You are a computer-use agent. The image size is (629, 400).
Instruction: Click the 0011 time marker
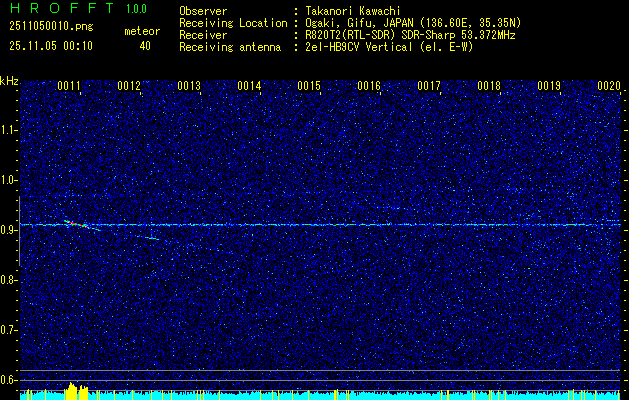(x=69, y=86)
